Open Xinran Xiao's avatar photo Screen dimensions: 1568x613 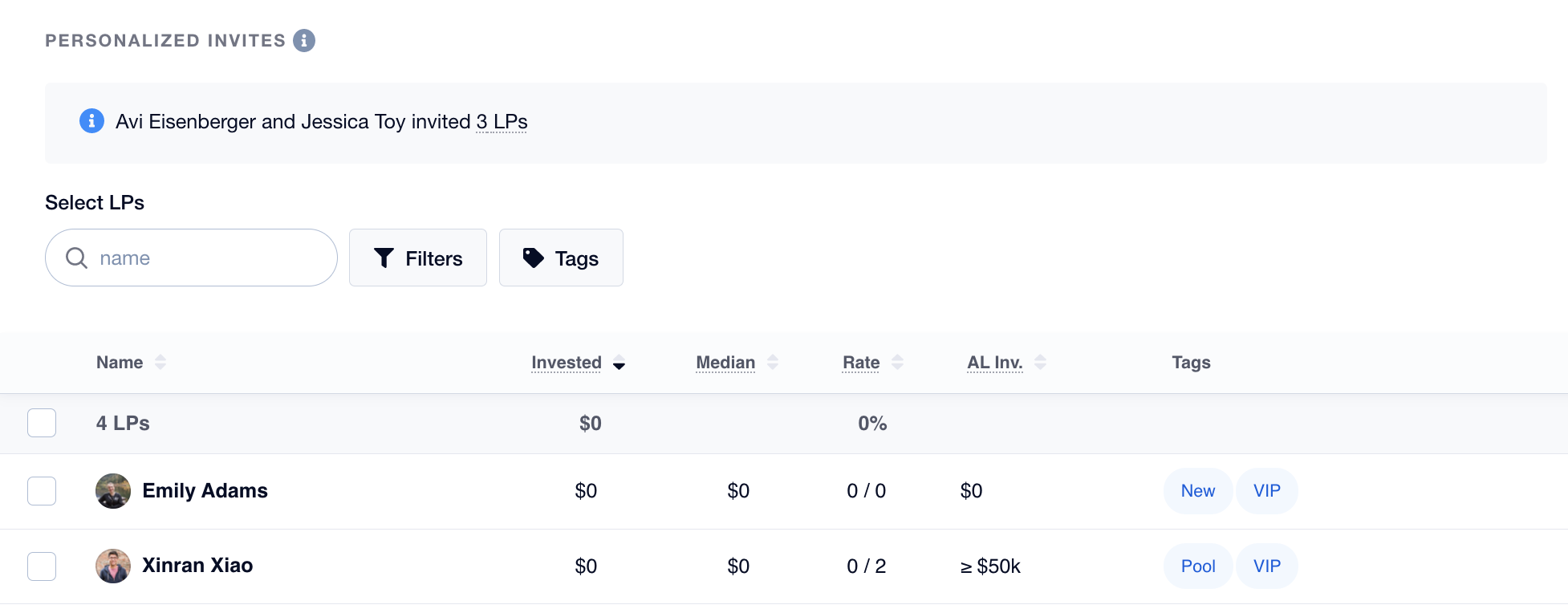tap(113, 566)
